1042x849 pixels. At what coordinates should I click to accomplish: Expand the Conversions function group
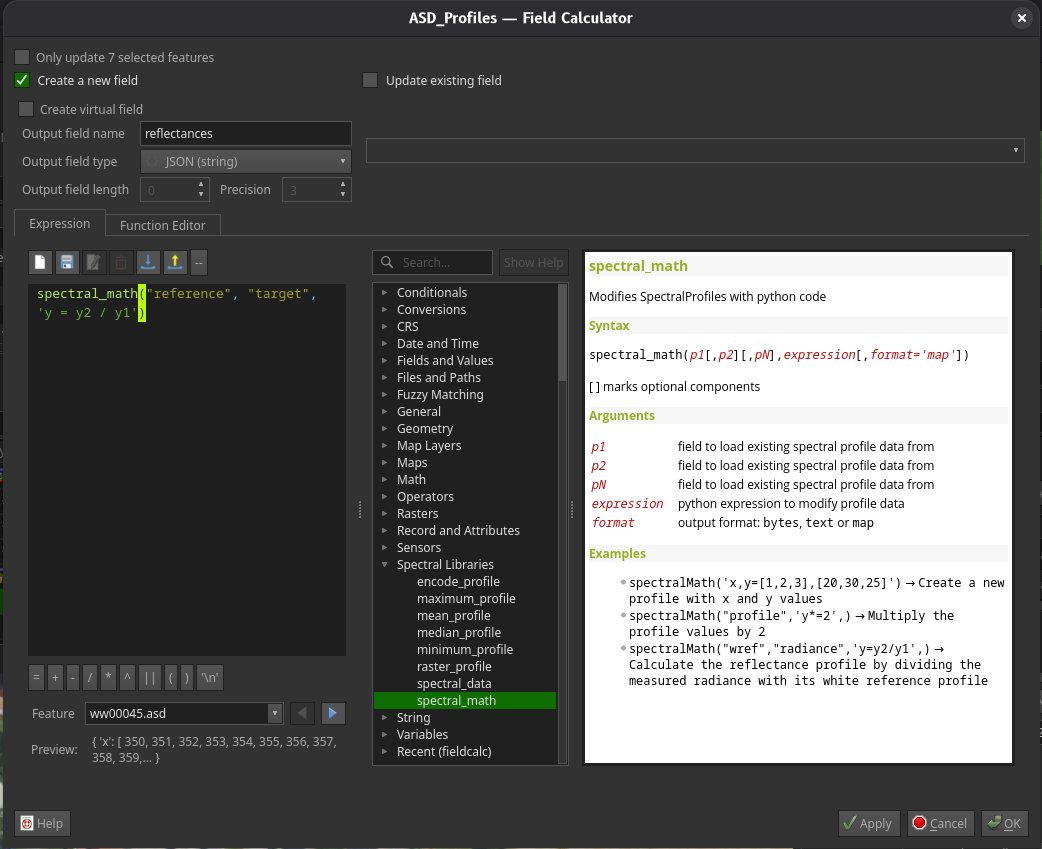click(384, 310)
